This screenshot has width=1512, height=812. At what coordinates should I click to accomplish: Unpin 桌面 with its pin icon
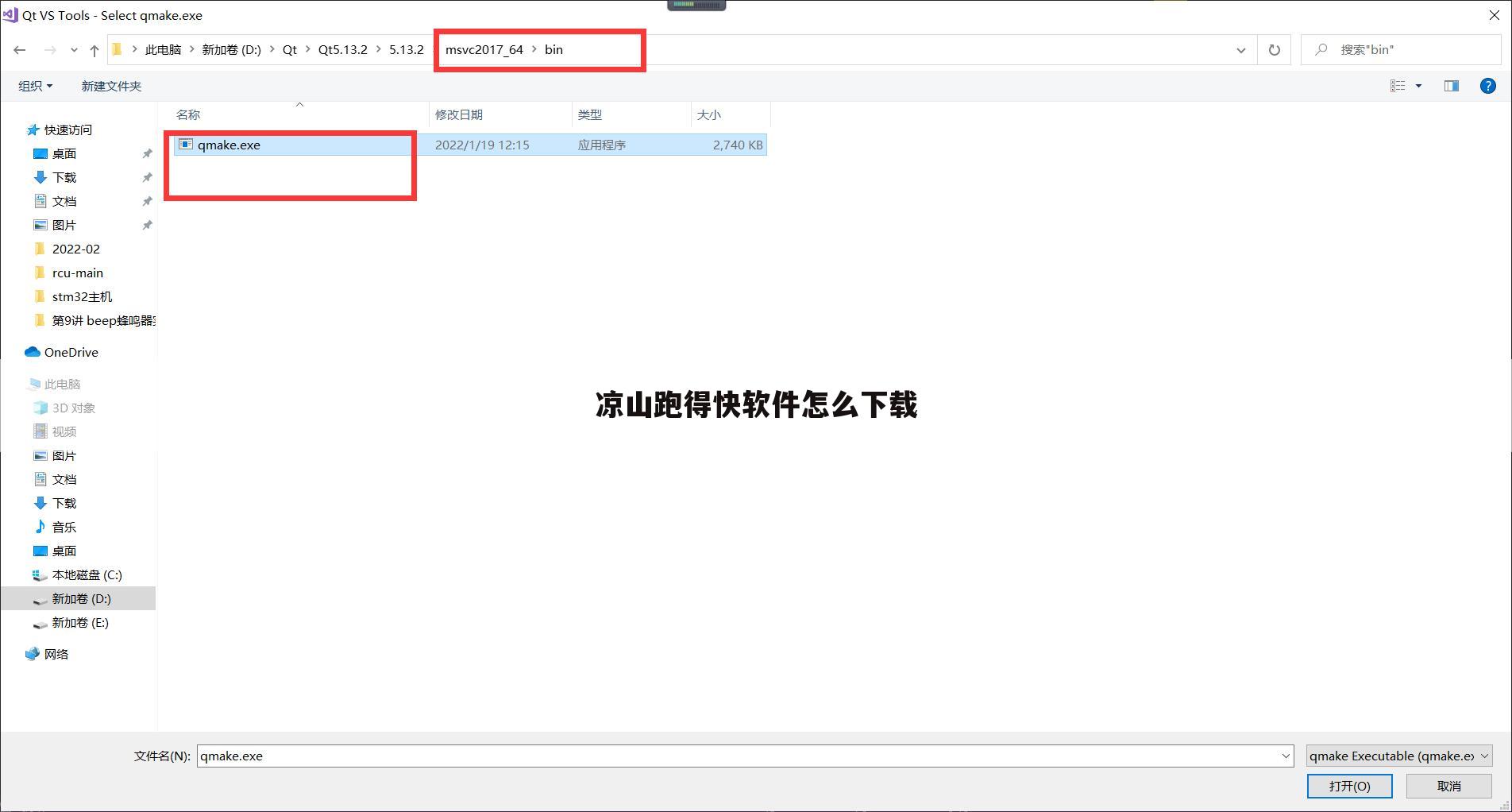click(x=147, y=153)
